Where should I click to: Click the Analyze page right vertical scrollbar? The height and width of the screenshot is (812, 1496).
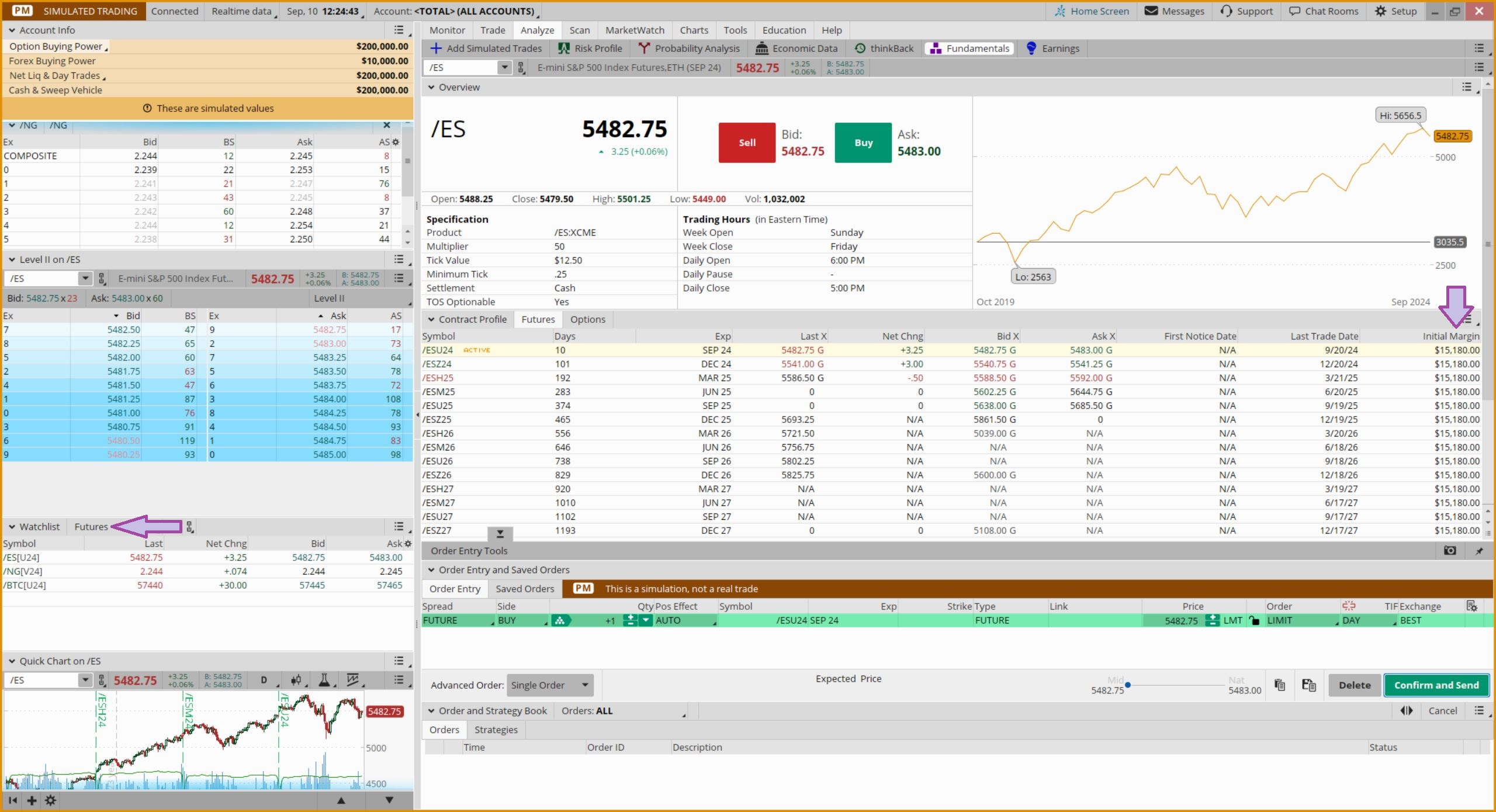pos(1488,245)
